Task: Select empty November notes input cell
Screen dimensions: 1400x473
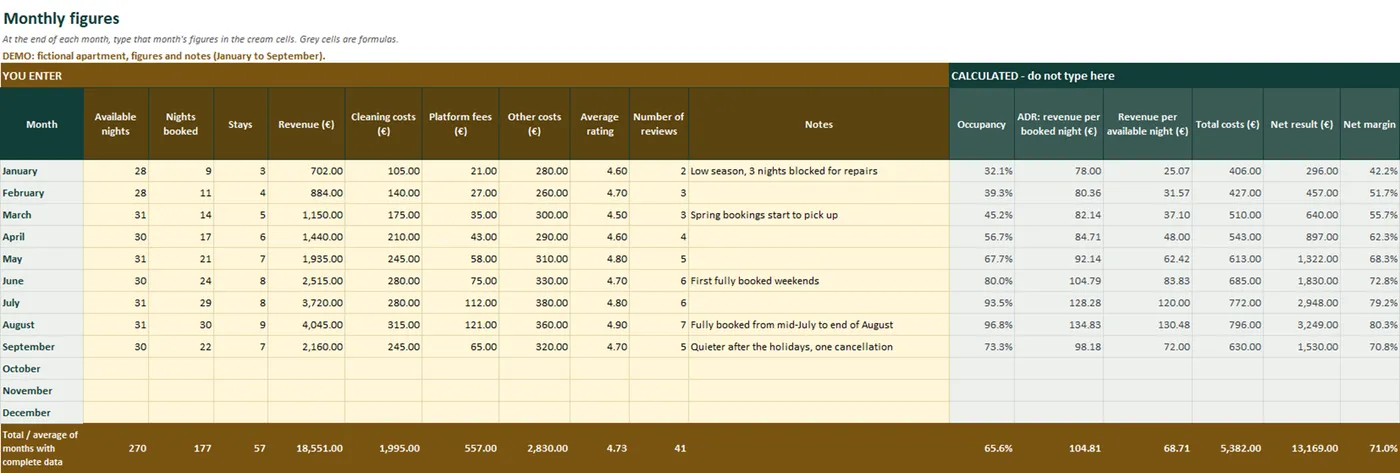Action: click(818, 391)
